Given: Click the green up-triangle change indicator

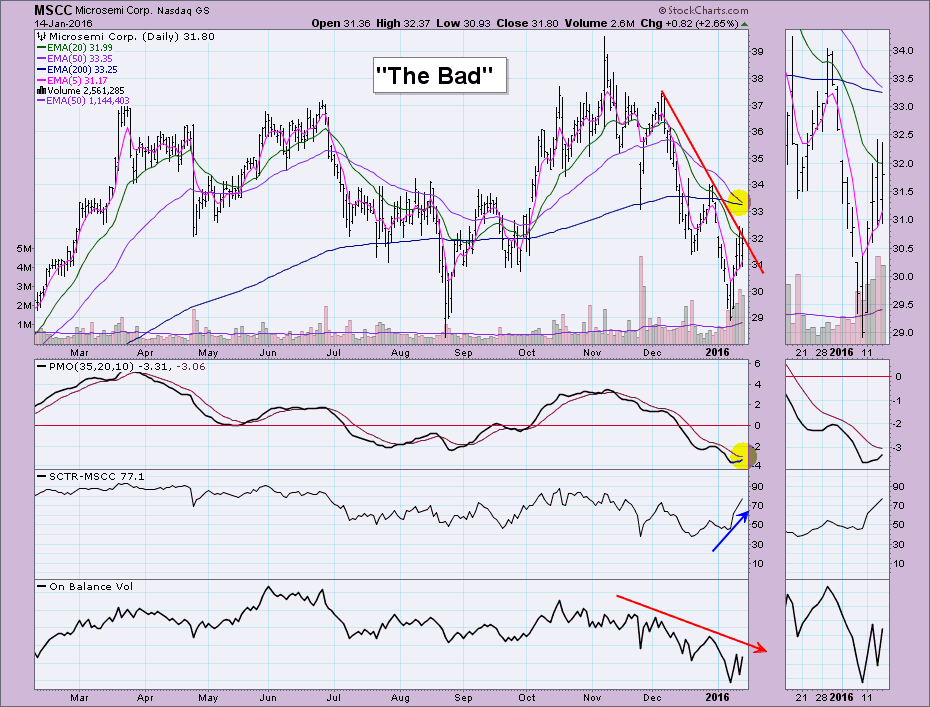Looking at the screenshot, I should pos(744,24).
